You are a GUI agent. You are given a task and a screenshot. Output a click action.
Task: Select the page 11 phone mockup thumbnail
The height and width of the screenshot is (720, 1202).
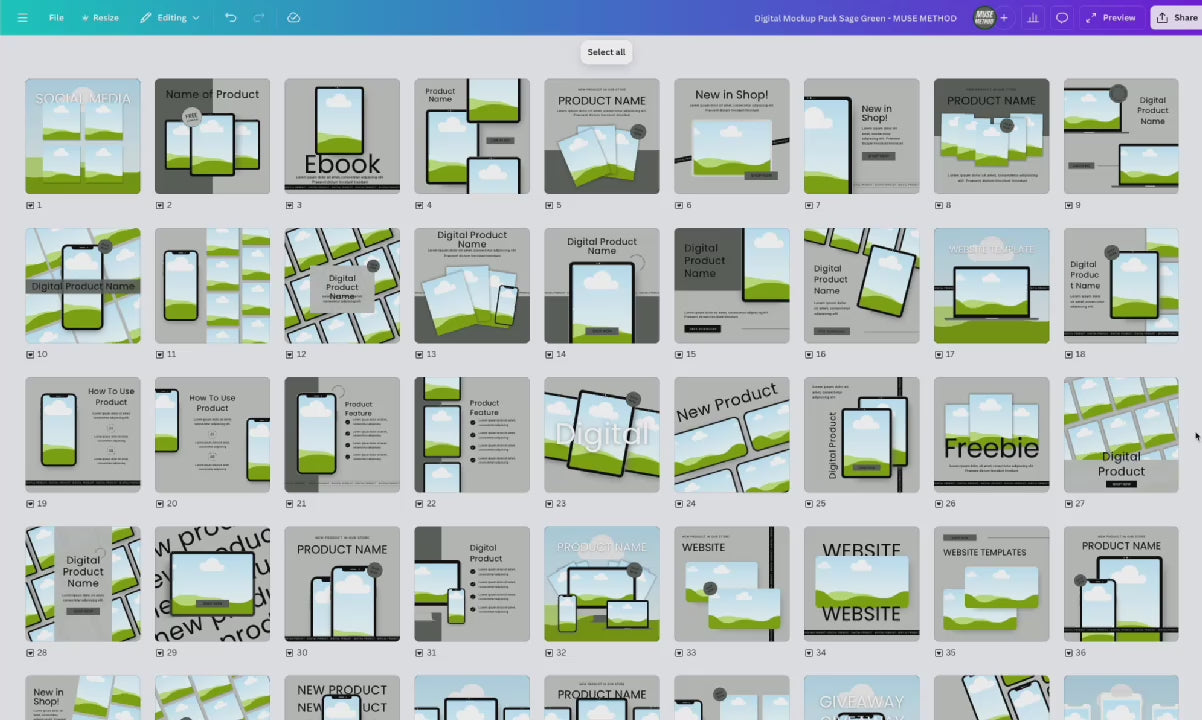(212, 286)
